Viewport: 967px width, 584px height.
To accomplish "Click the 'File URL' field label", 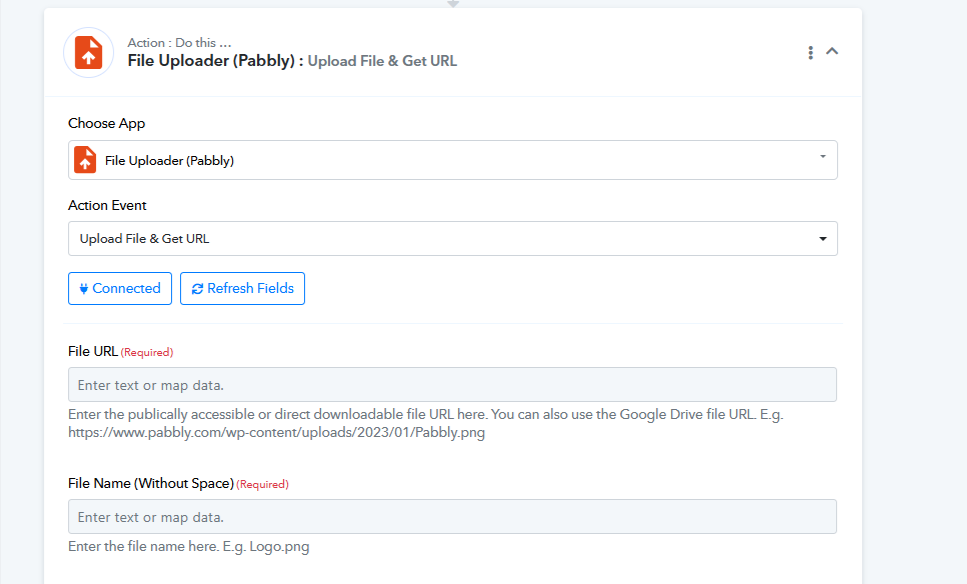I will pyautogui.click(x=93, y=351).
